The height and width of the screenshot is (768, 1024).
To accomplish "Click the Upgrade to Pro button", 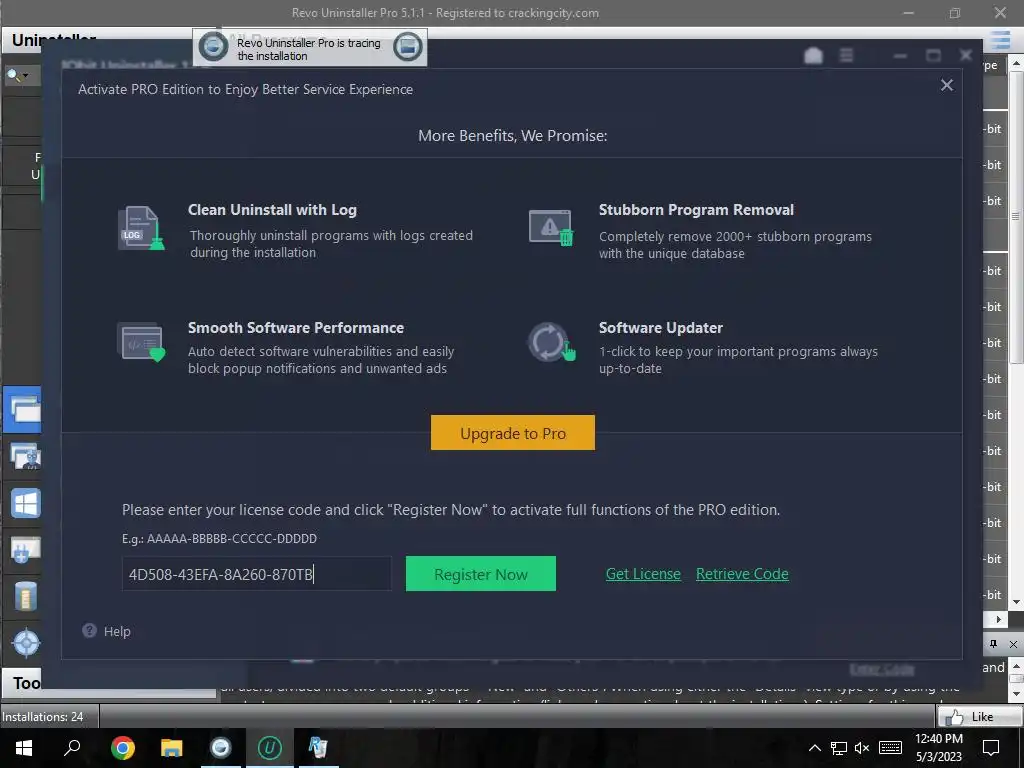I will [x=513, y=433].
